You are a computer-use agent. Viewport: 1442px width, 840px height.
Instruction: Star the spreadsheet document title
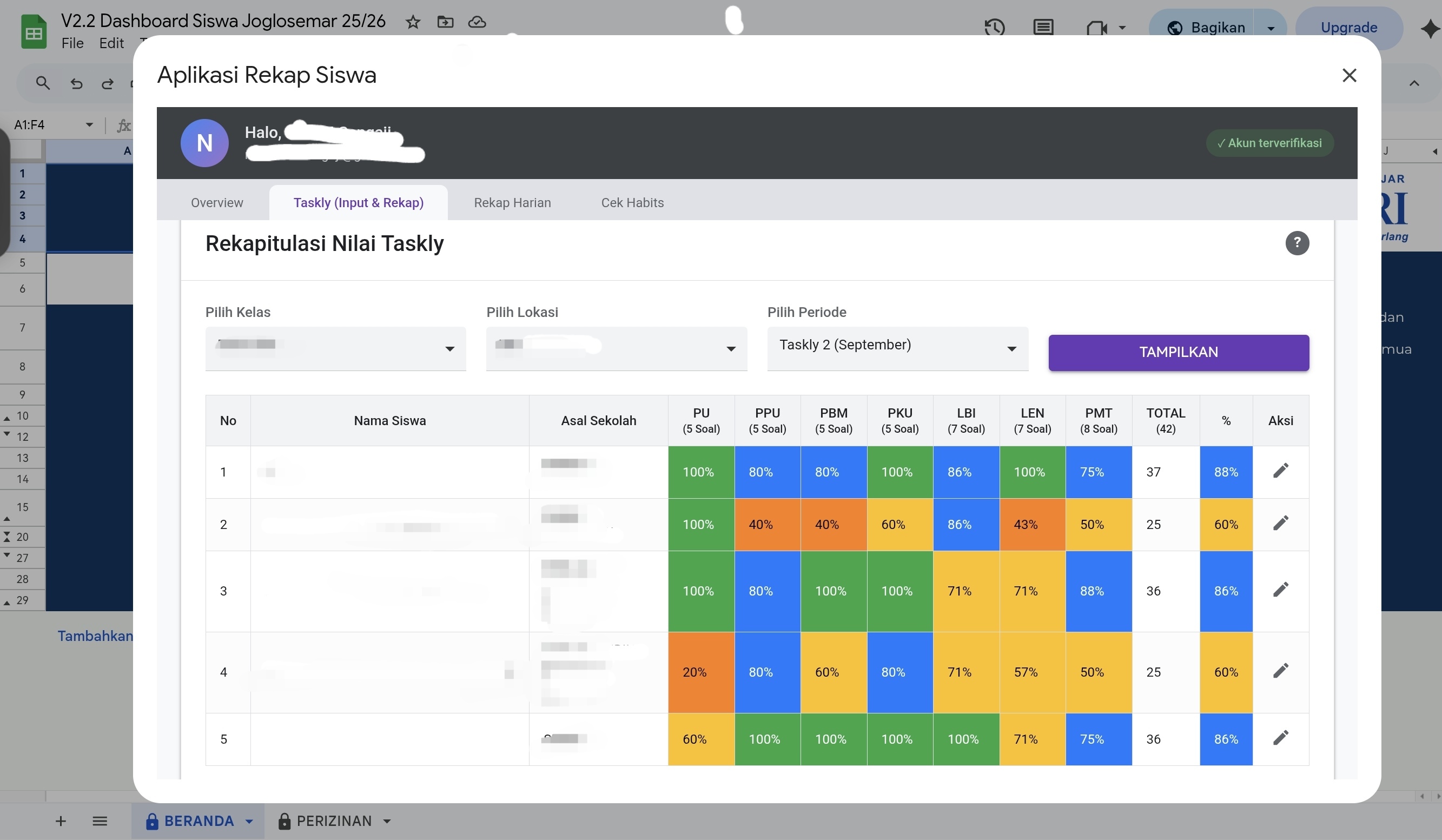point(413,22)
